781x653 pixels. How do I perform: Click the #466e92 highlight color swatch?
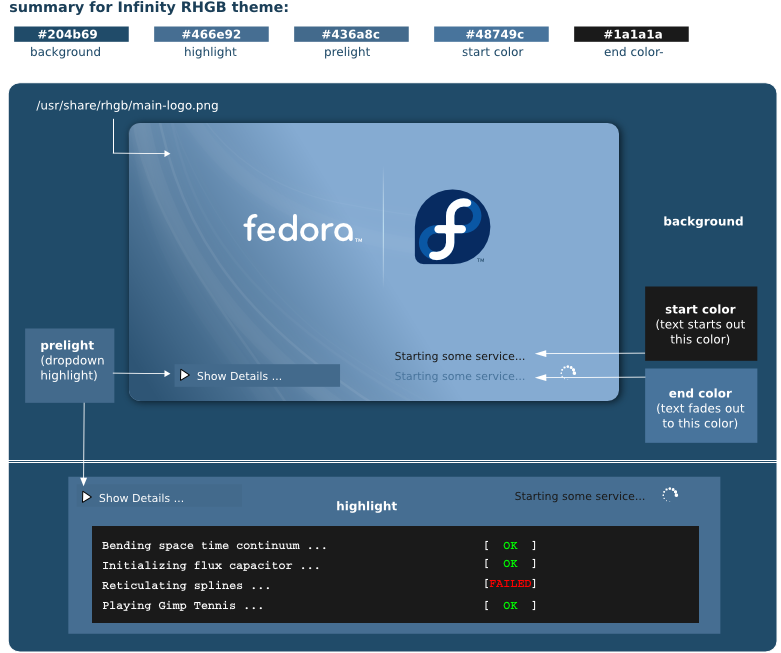coord(211,34)
